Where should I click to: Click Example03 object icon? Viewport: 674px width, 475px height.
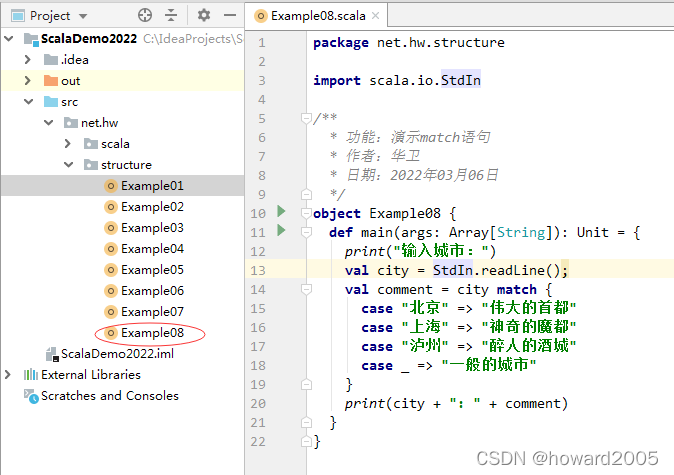[111, 227]
